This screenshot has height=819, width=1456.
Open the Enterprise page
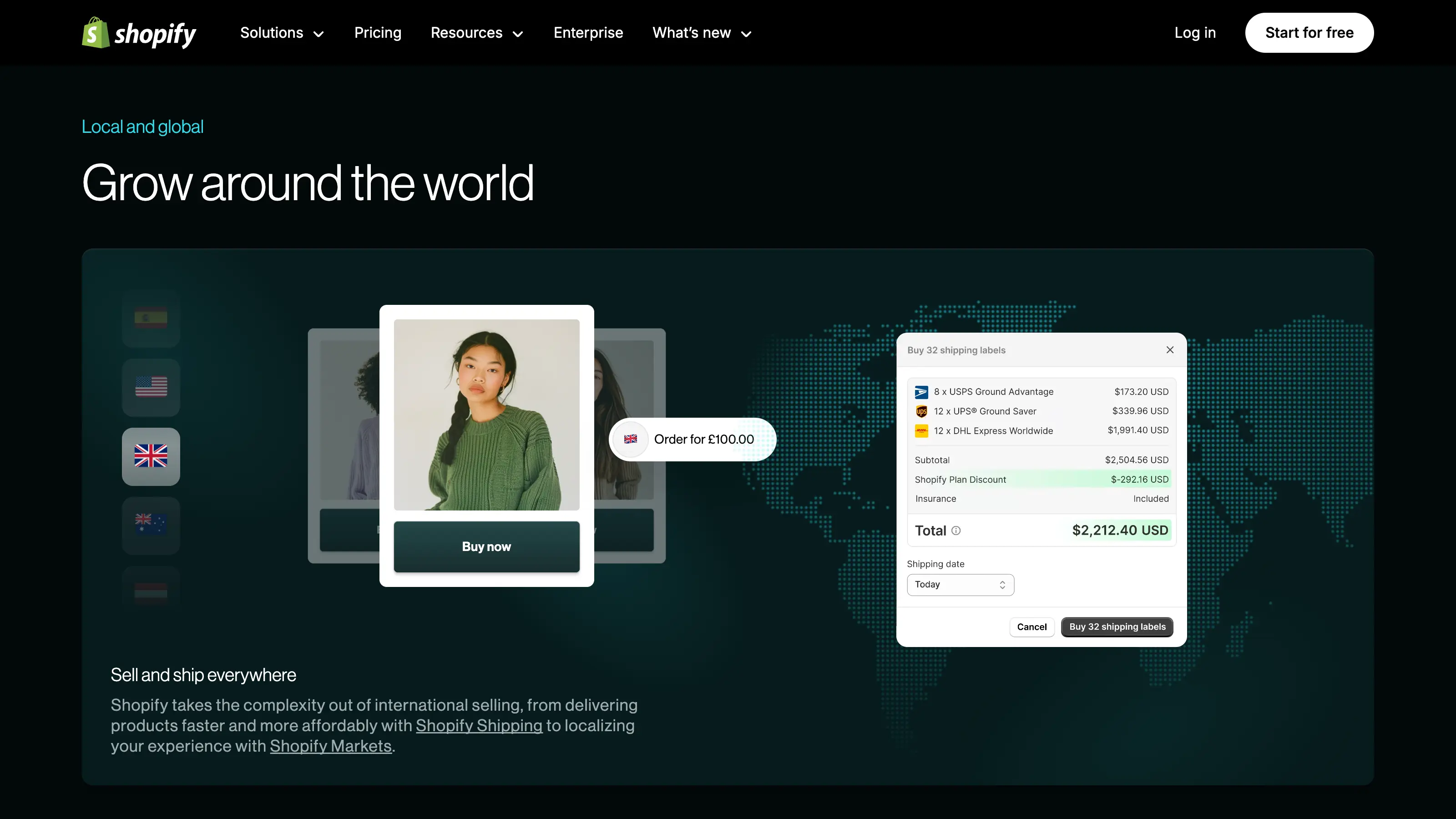click(x=588, y=33)
